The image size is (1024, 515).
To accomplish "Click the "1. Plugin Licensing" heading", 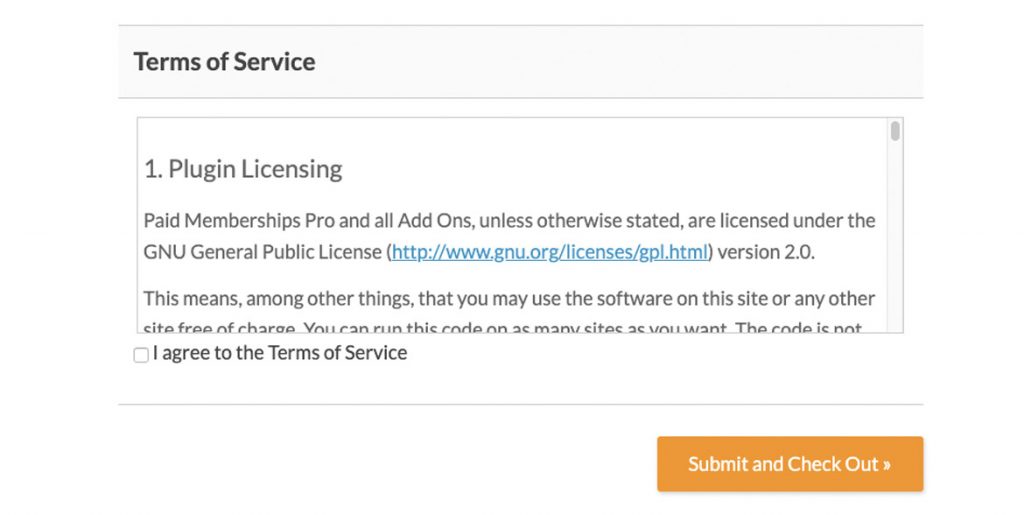I will click(243, 169).
